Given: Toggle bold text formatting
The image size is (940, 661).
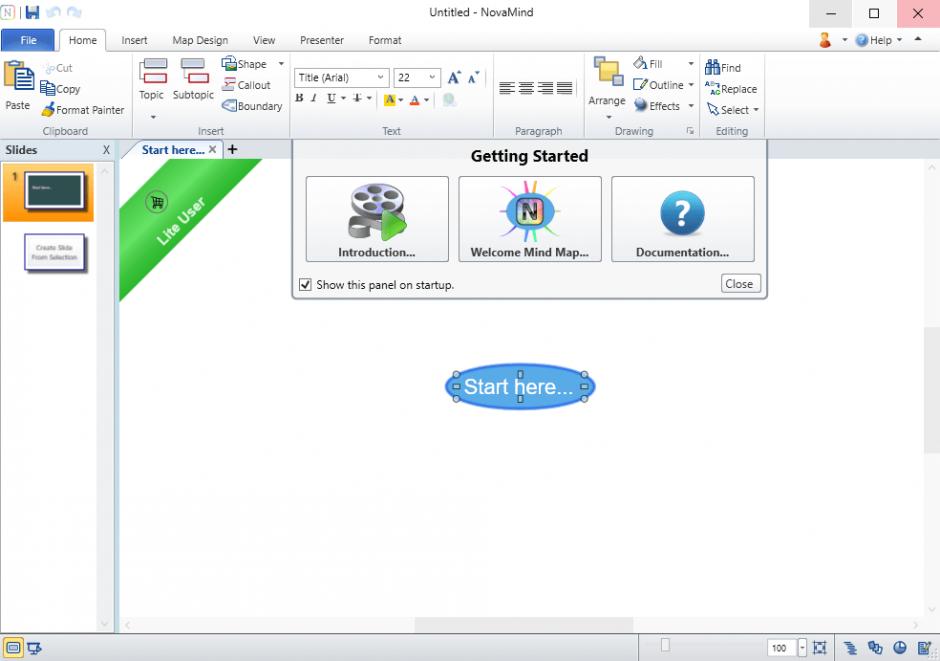Looking at the screenshot, I should [x=299, y=98].
